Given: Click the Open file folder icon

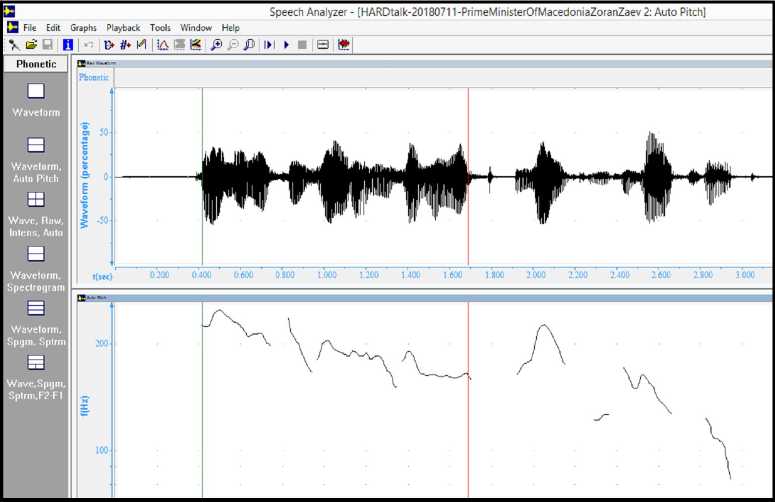Looking at the screenshot, I should (x=31, y=45).
